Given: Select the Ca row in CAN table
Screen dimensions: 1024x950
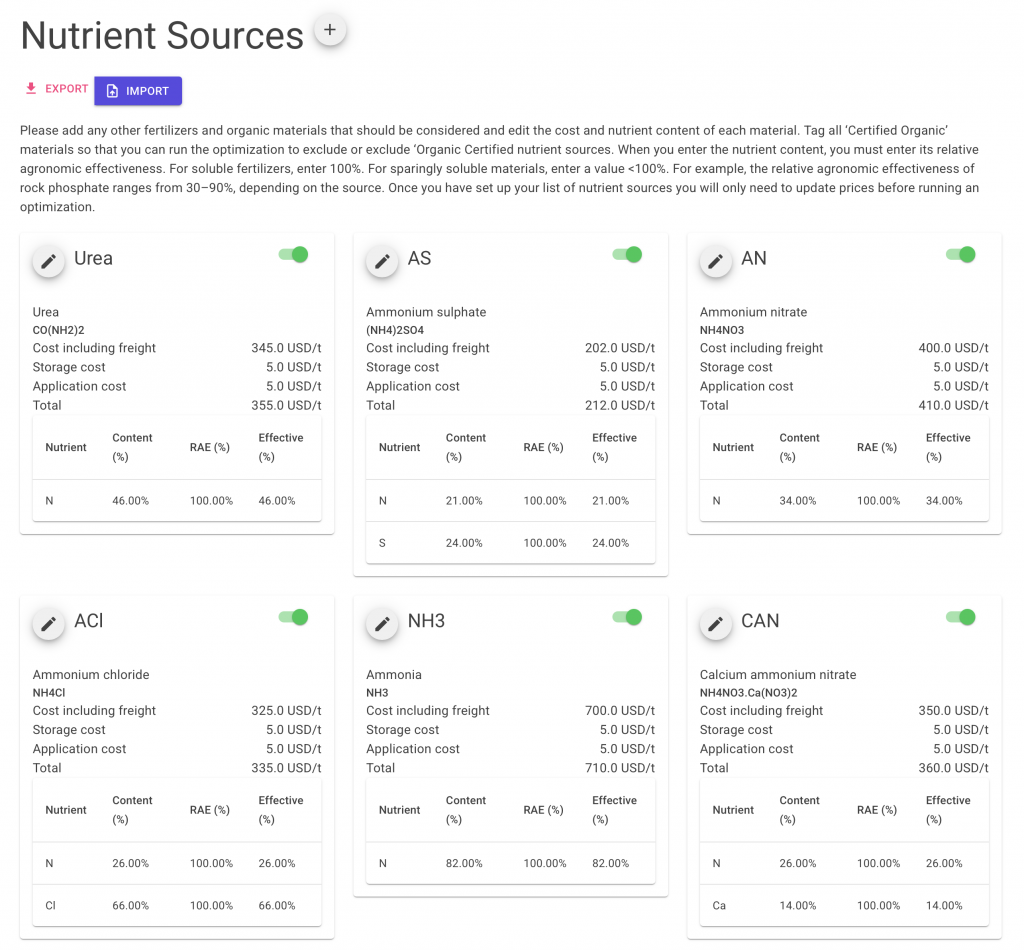Looking at the screenshot, I should [844, 906].
